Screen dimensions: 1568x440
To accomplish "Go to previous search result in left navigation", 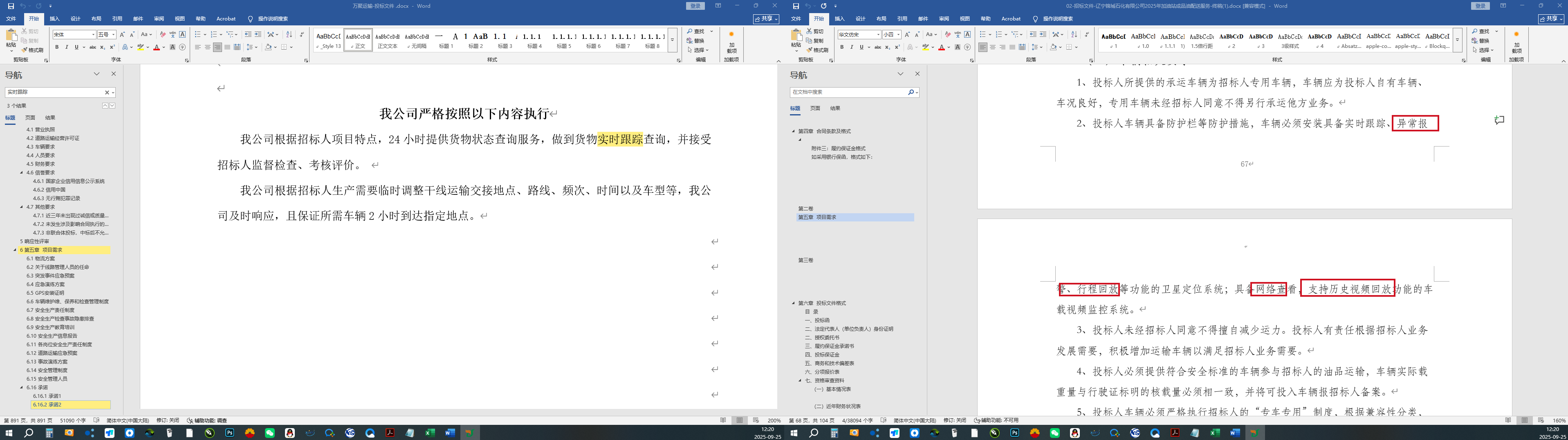I will (x=105, y=106).
